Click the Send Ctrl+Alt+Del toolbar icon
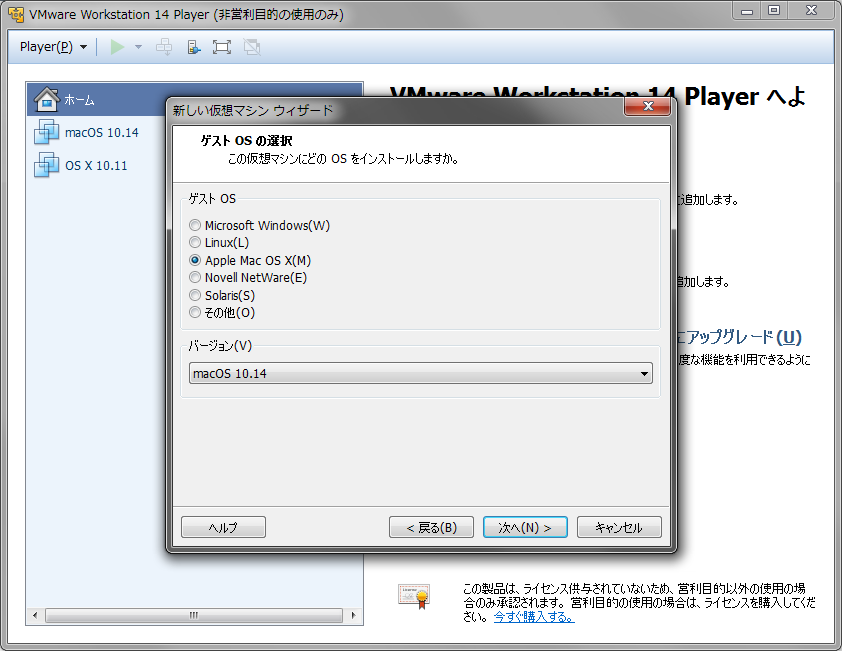842x651 pixels. click(x=164, y=47)
